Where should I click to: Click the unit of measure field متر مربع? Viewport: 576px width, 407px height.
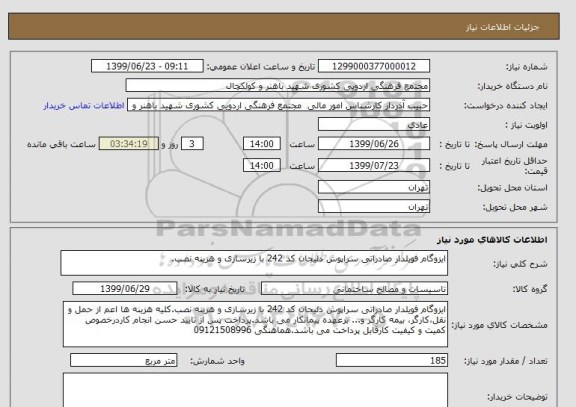[x=123, y=360]
